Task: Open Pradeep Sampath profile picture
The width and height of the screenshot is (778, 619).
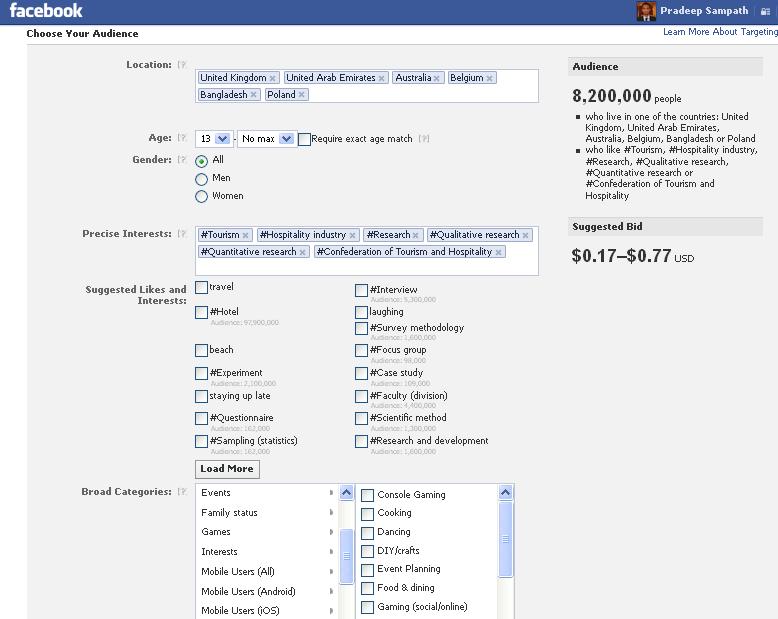Action: point(646,11)
